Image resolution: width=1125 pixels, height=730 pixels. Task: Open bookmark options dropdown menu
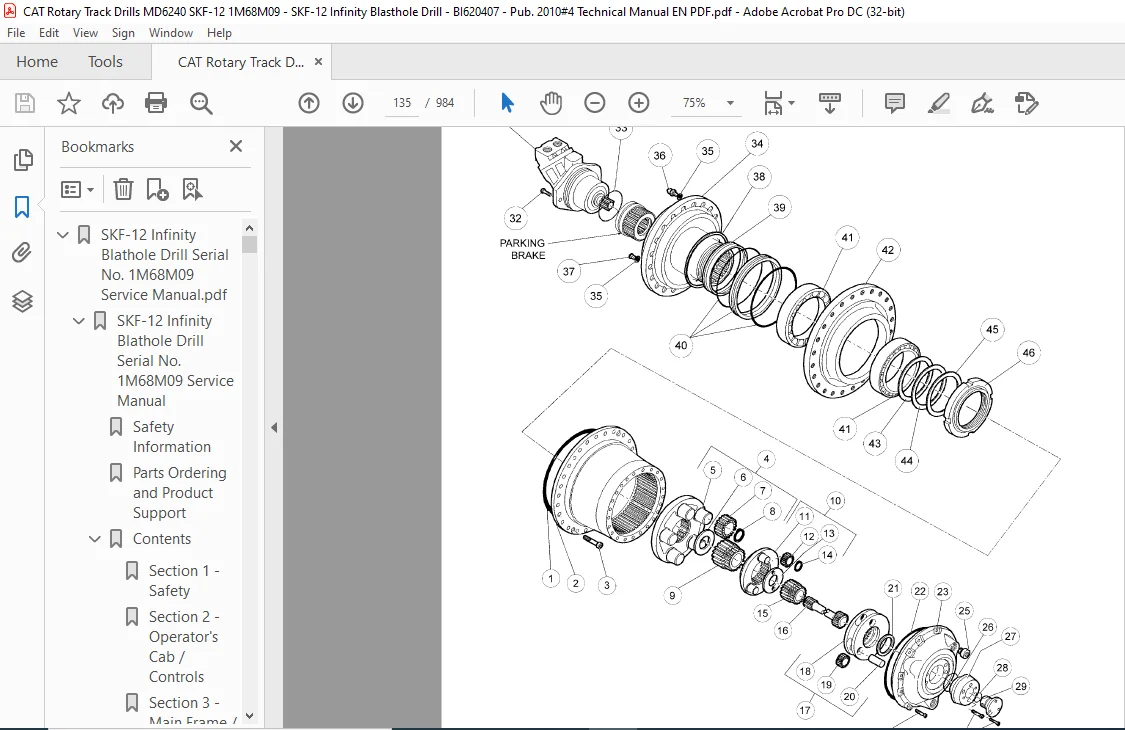[x=77, y=189]
